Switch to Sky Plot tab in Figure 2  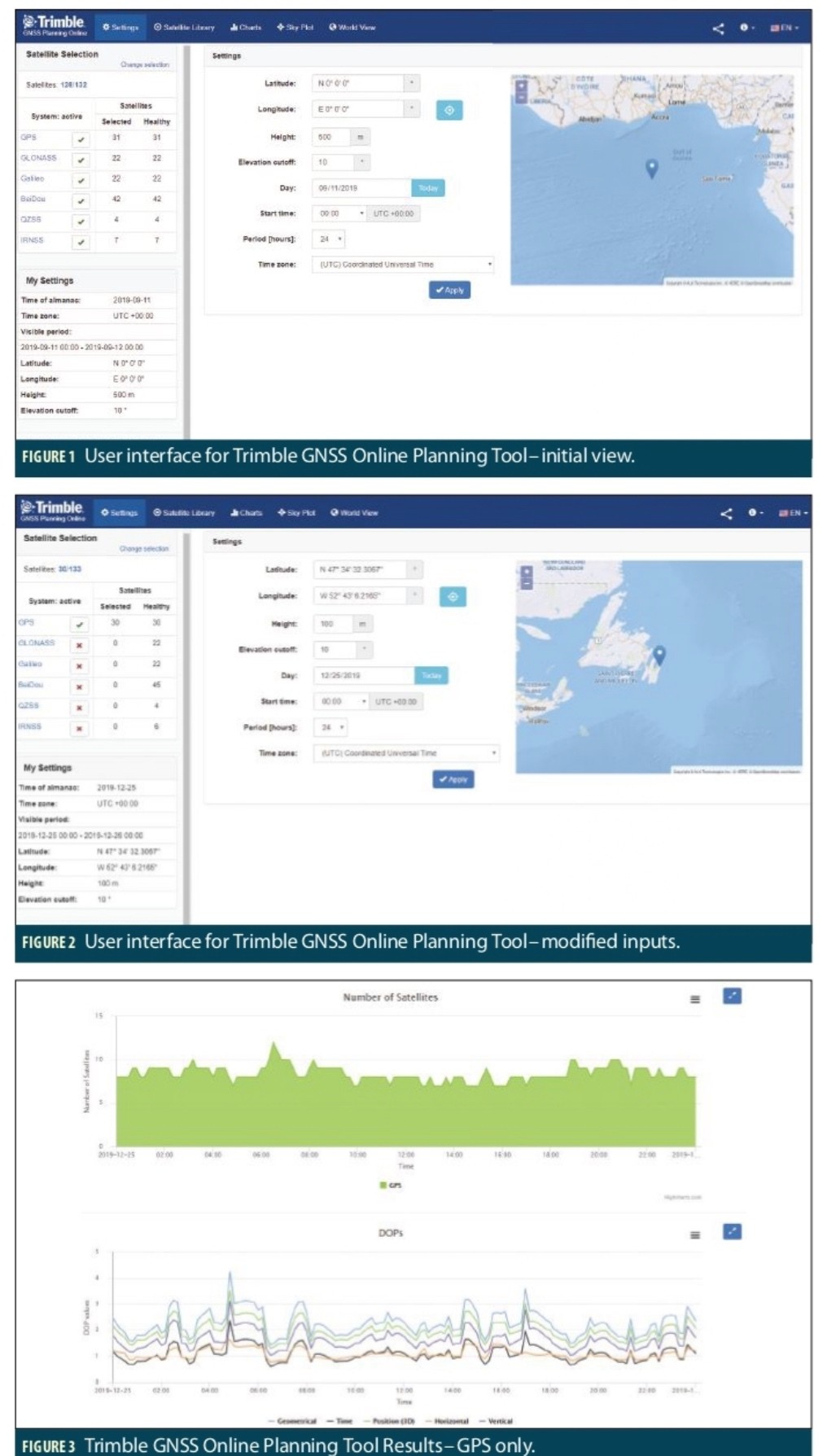click(295, 513)
